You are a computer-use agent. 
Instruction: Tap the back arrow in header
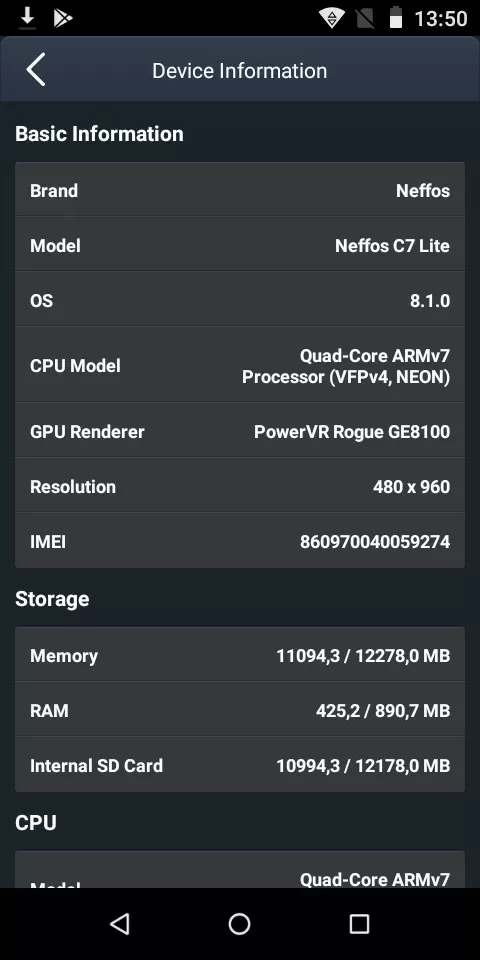[x=36, y=69]
